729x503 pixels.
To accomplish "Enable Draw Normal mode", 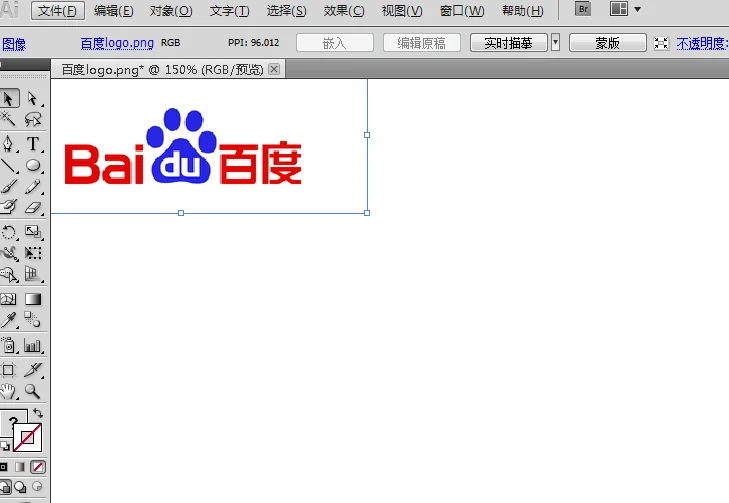I will 5,487.
